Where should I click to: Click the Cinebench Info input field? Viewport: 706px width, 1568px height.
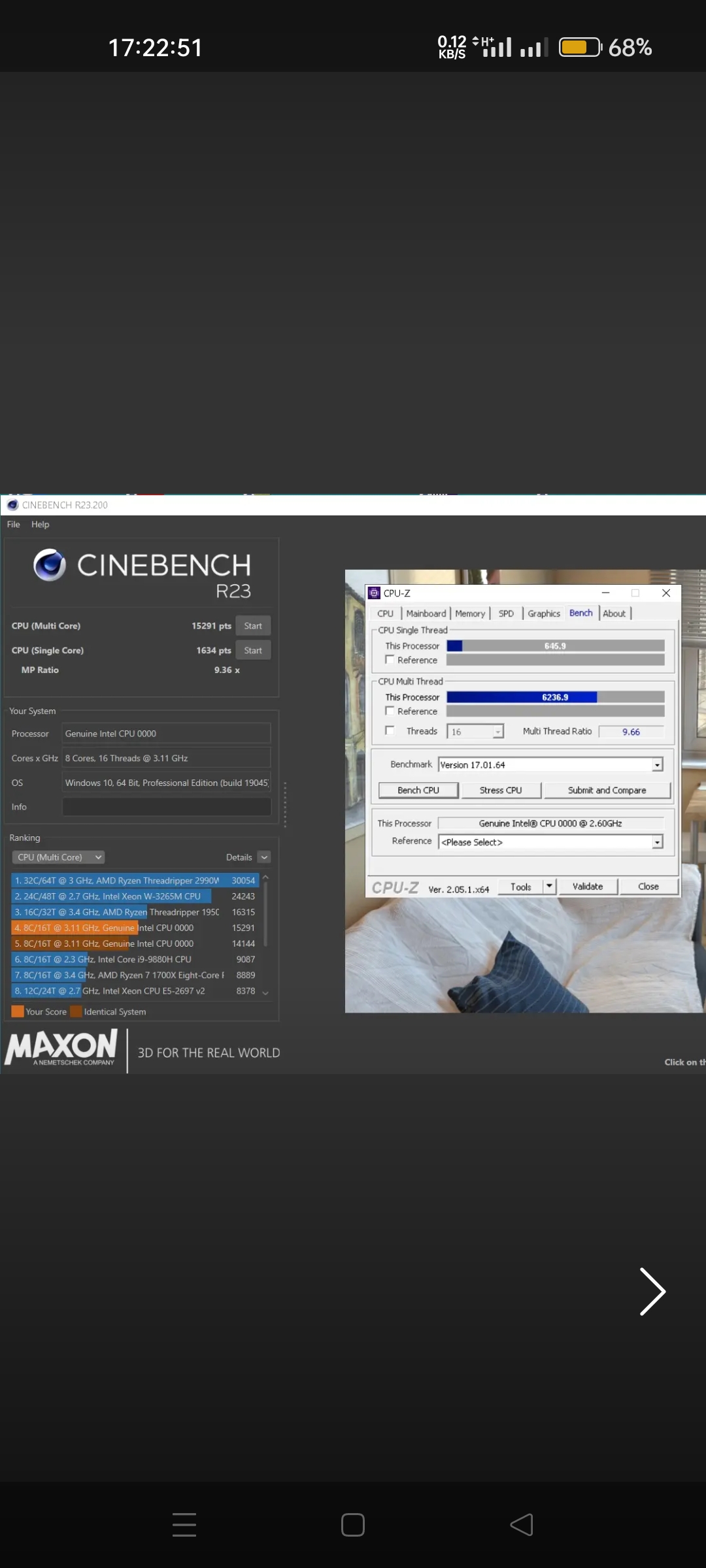coord(166,807)
